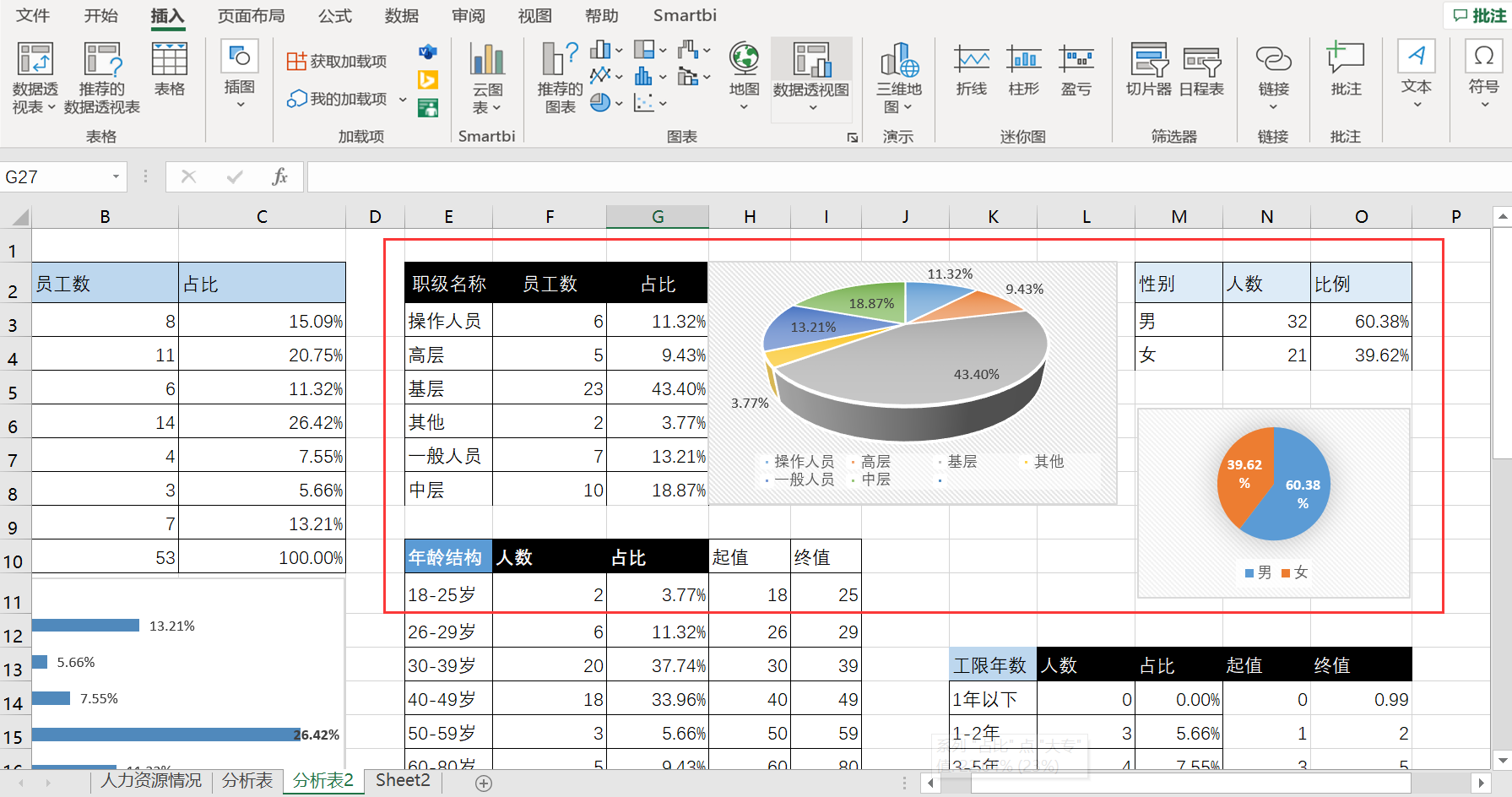This screenshot has width=1512, height=797.
Task: Switch to the 数据 Data tab
Action: click(401, 15)
